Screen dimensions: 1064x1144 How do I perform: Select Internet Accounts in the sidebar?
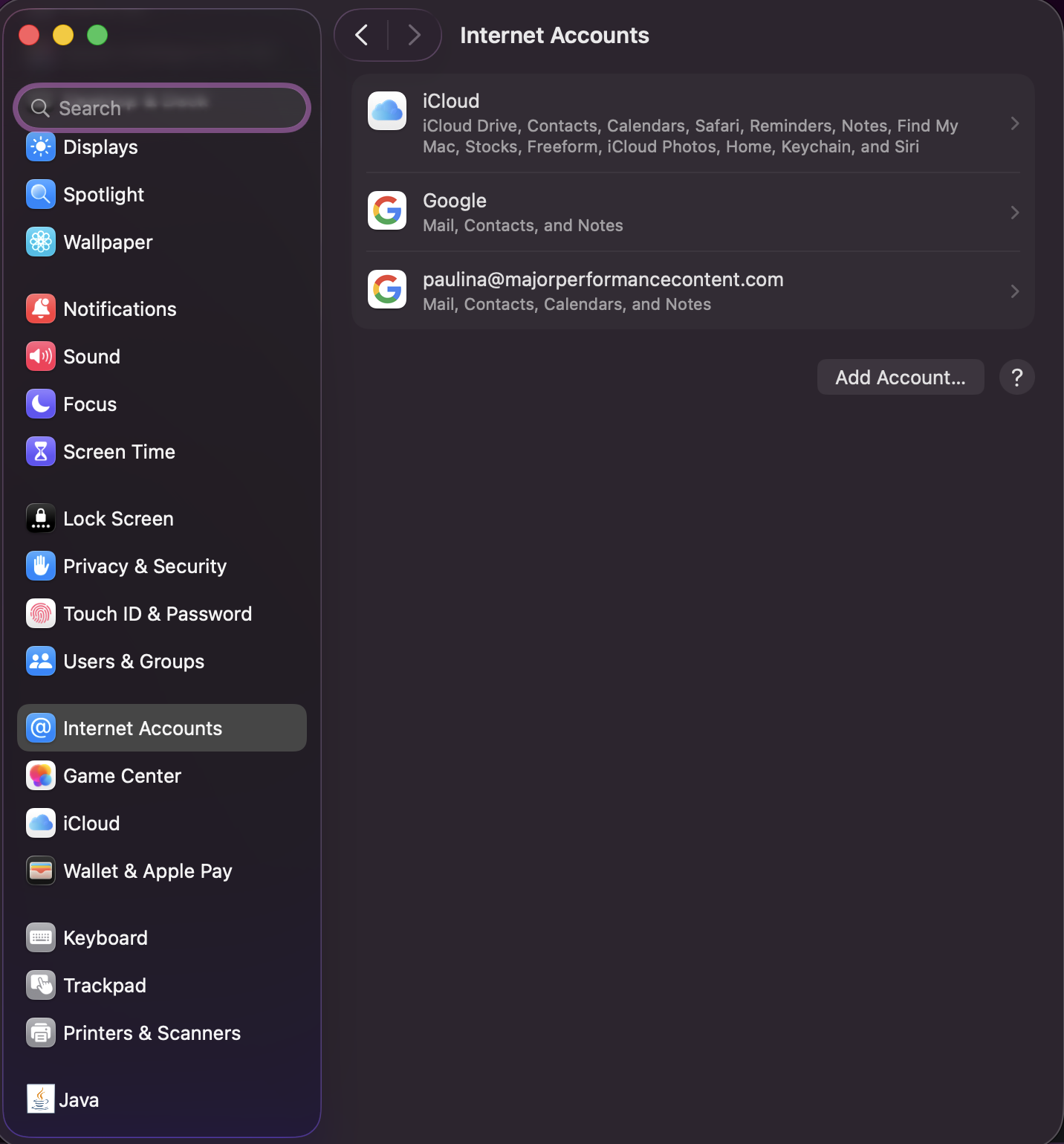click(142, 728)
